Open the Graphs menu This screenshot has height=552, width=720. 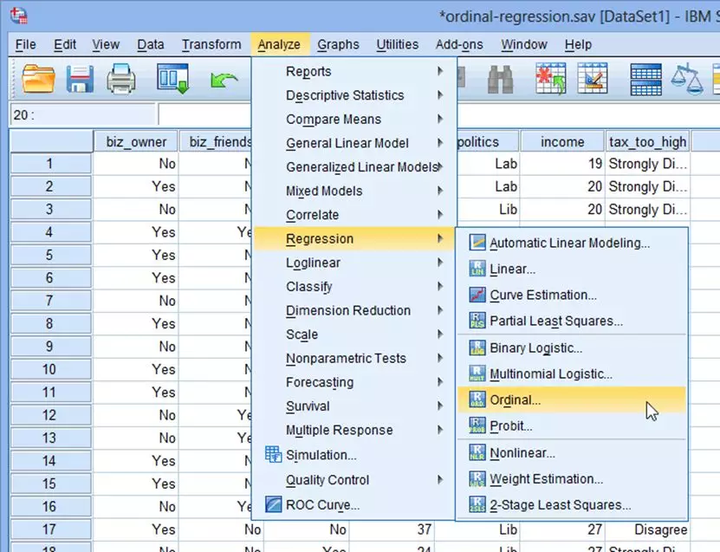[x=338, y=45]
